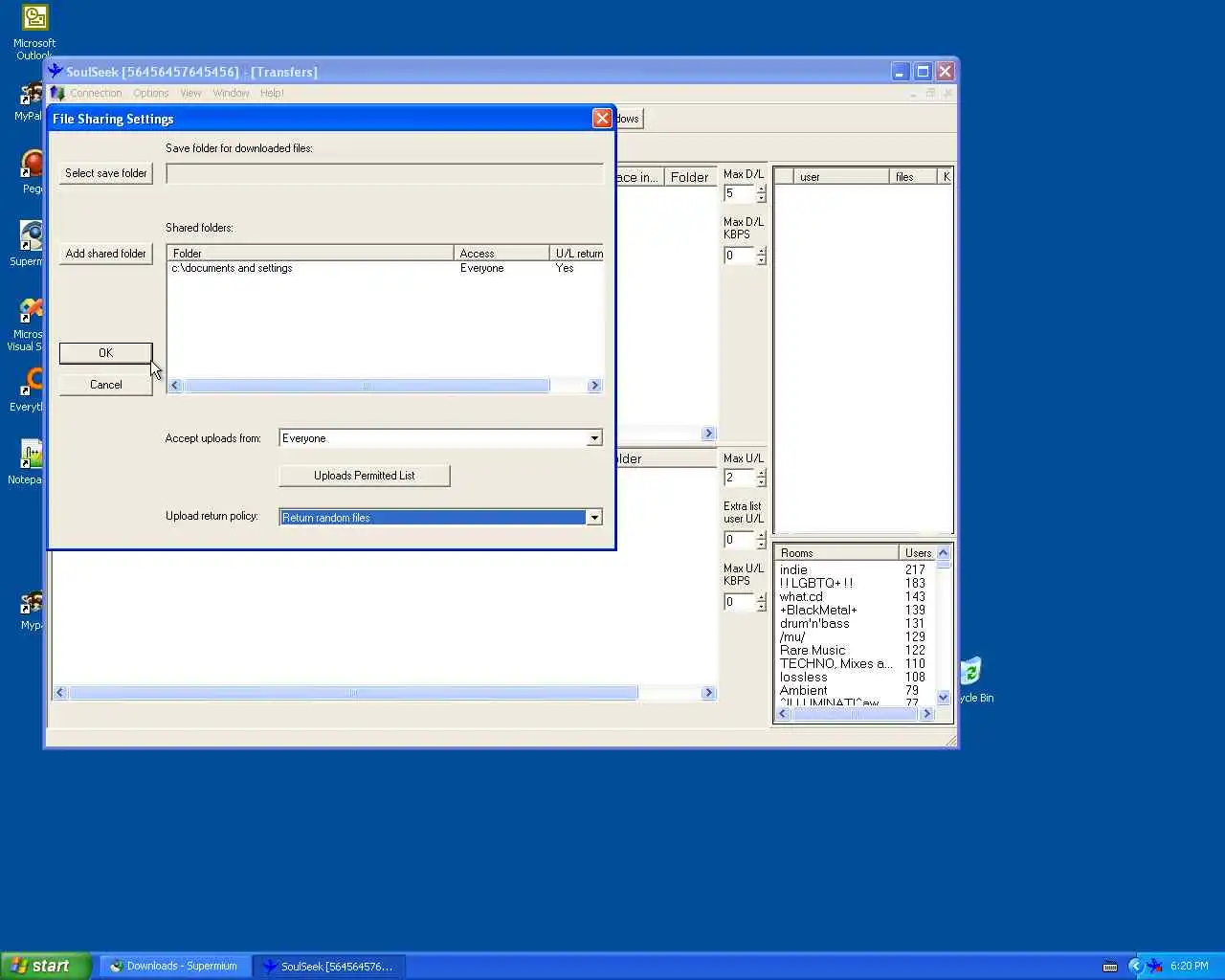Screen dimensions: 1225x980
Task: Increase Max D/L spinner value
Action: coord(762,189)
